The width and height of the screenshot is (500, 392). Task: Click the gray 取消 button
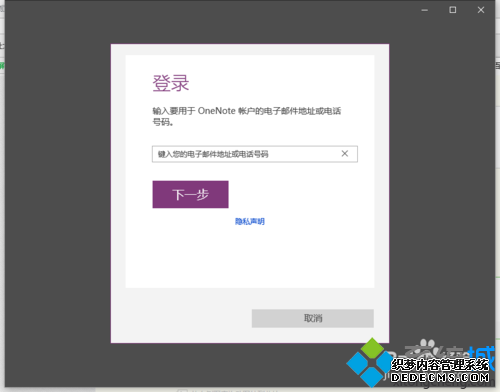coord(313,318)
